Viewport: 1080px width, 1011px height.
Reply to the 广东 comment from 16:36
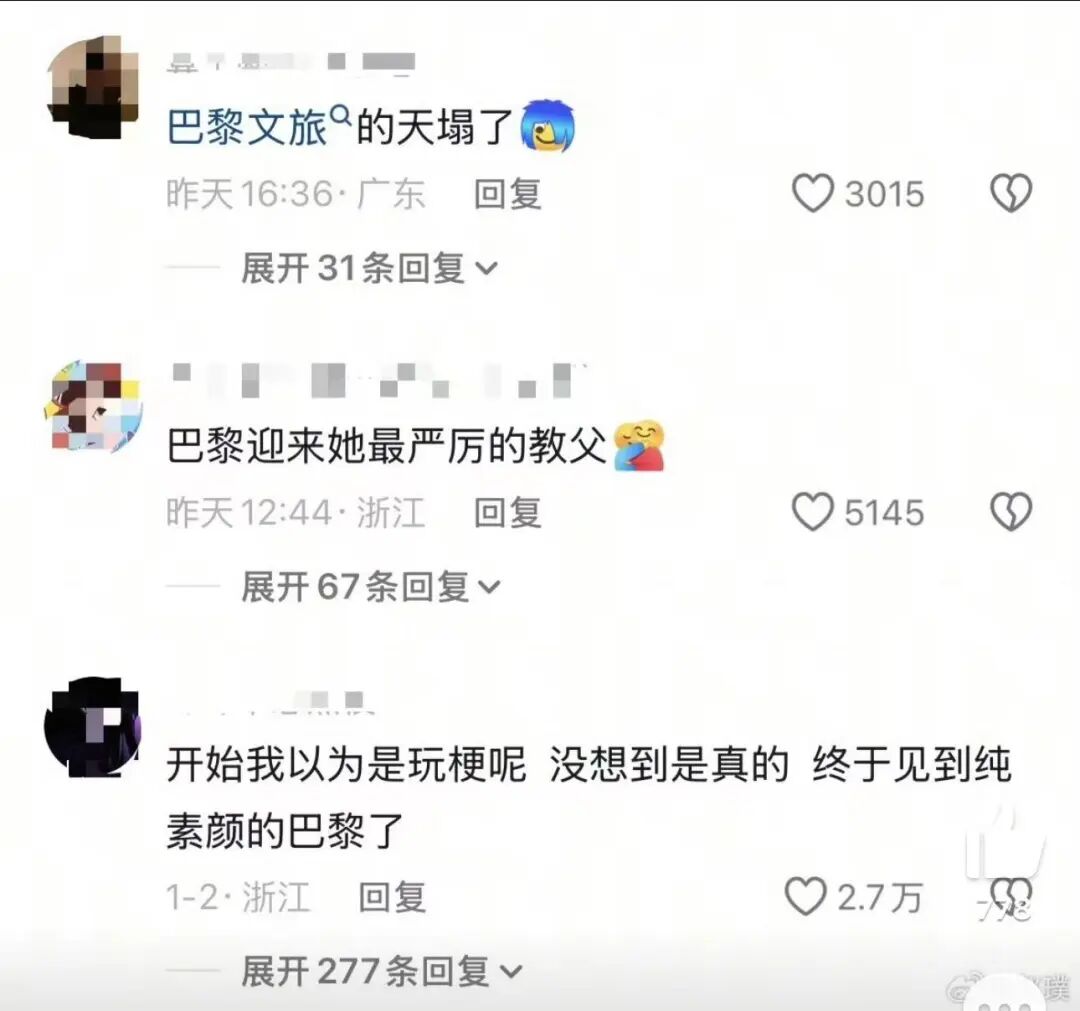508,194
